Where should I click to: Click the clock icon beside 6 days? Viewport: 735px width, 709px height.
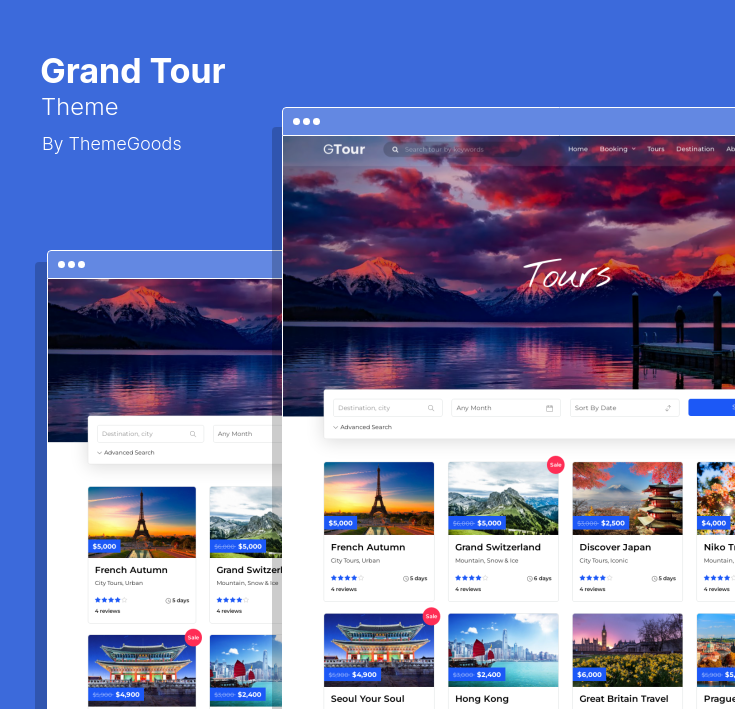(x=530, y=579)
